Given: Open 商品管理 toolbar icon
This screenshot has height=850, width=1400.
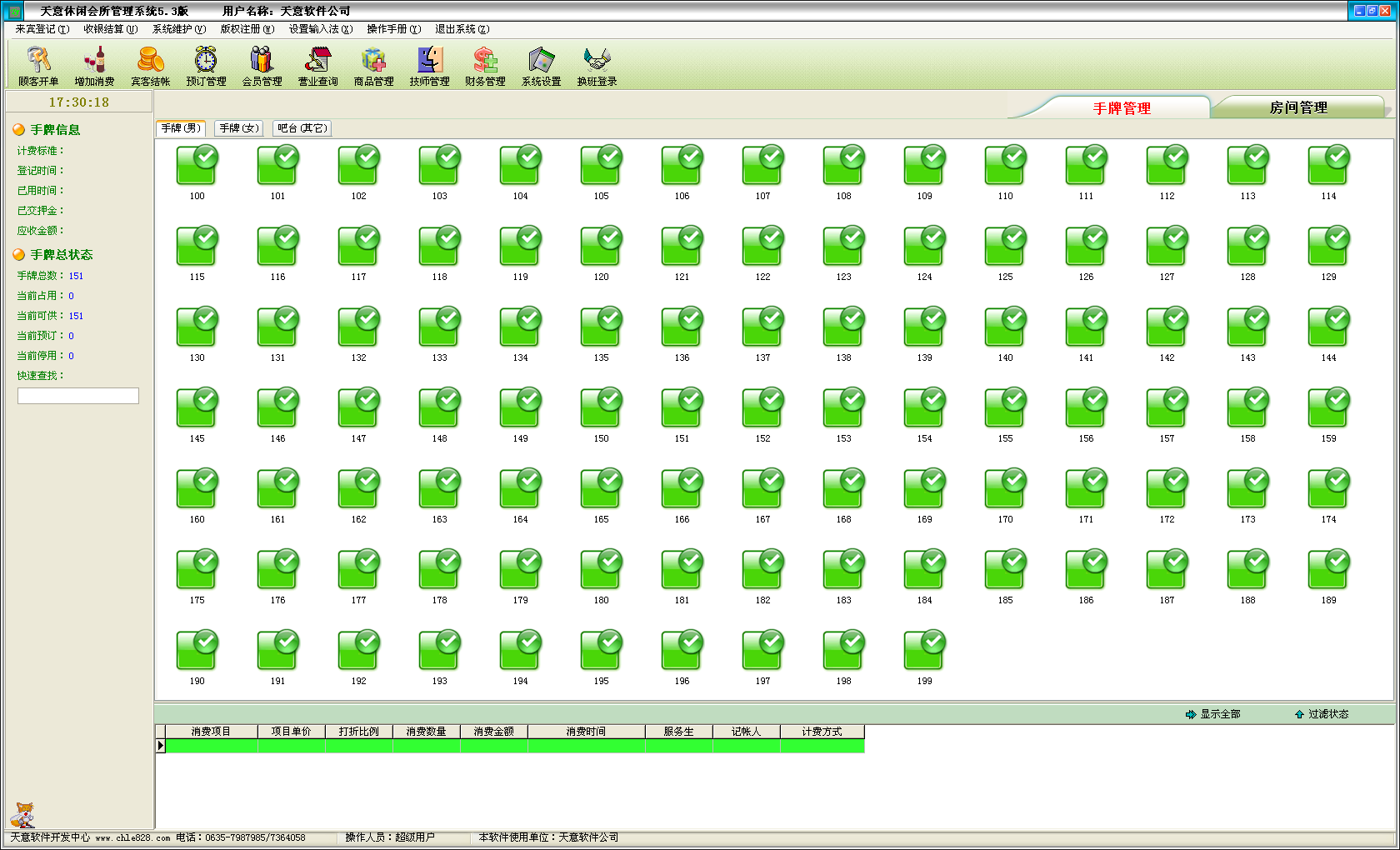Looking at the screenshot, I should 373,66.
